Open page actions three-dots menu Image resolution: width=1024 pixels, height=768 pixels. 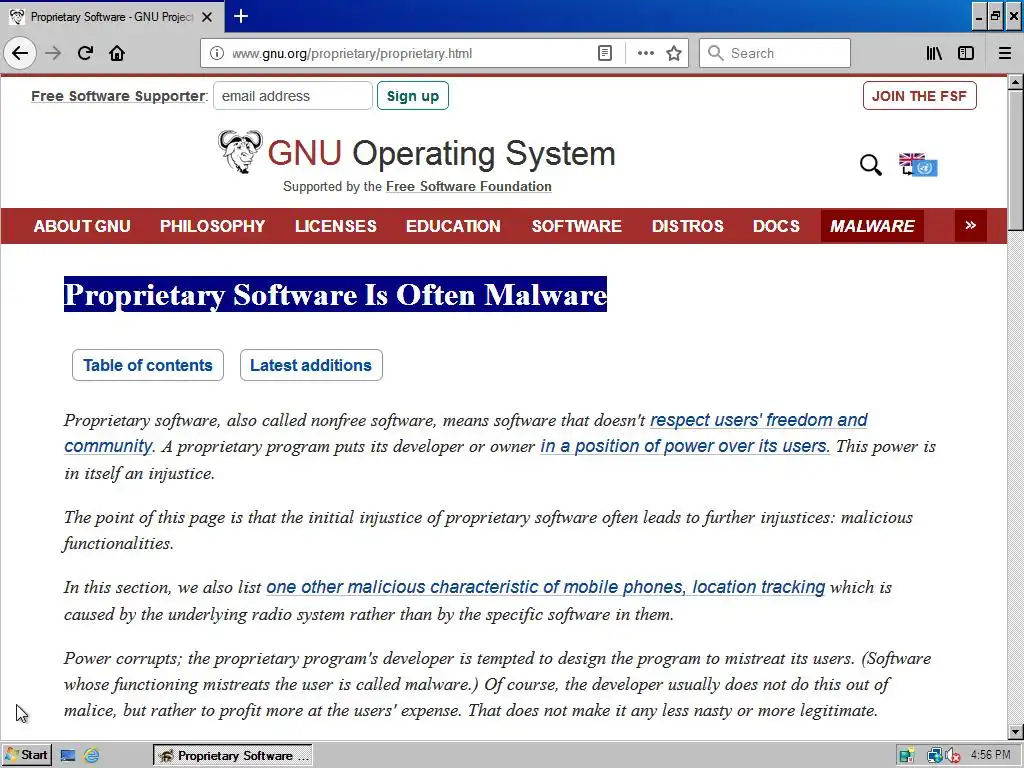click(x=645, y=53)
